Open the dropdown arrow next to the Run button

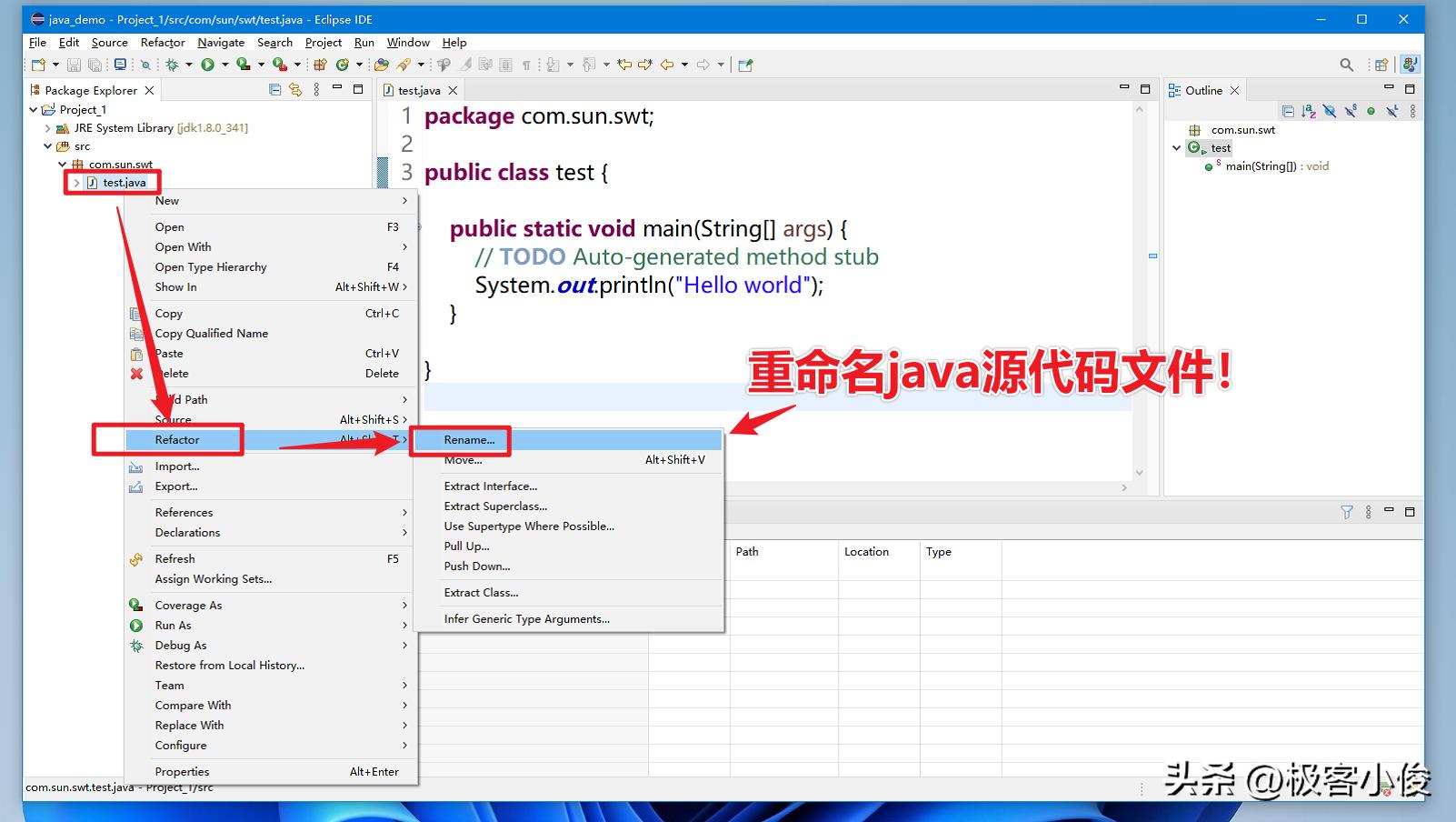click(224, 65)
